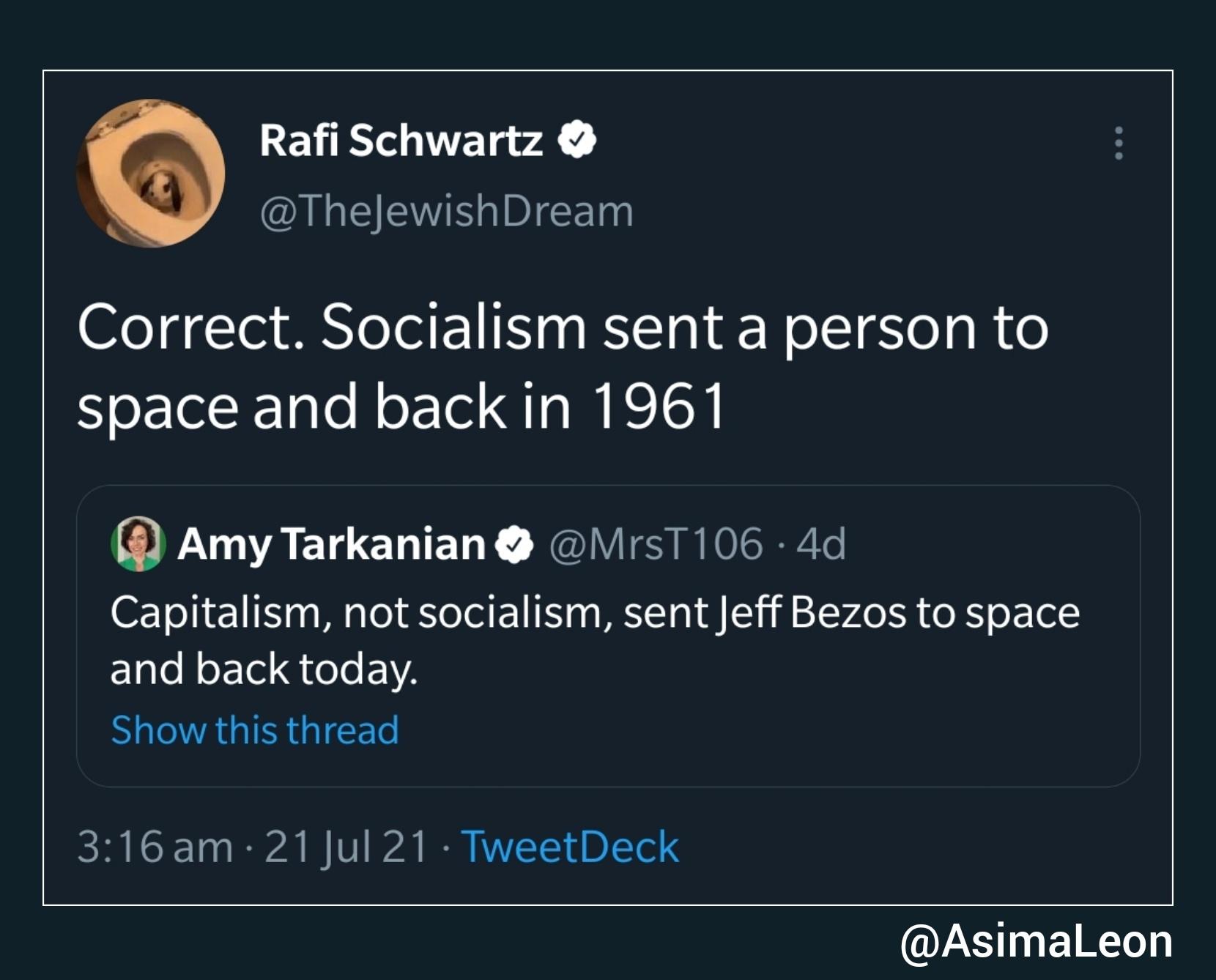
Task: Click the @AsimaLeon watermark
Action: [1036, 941]
